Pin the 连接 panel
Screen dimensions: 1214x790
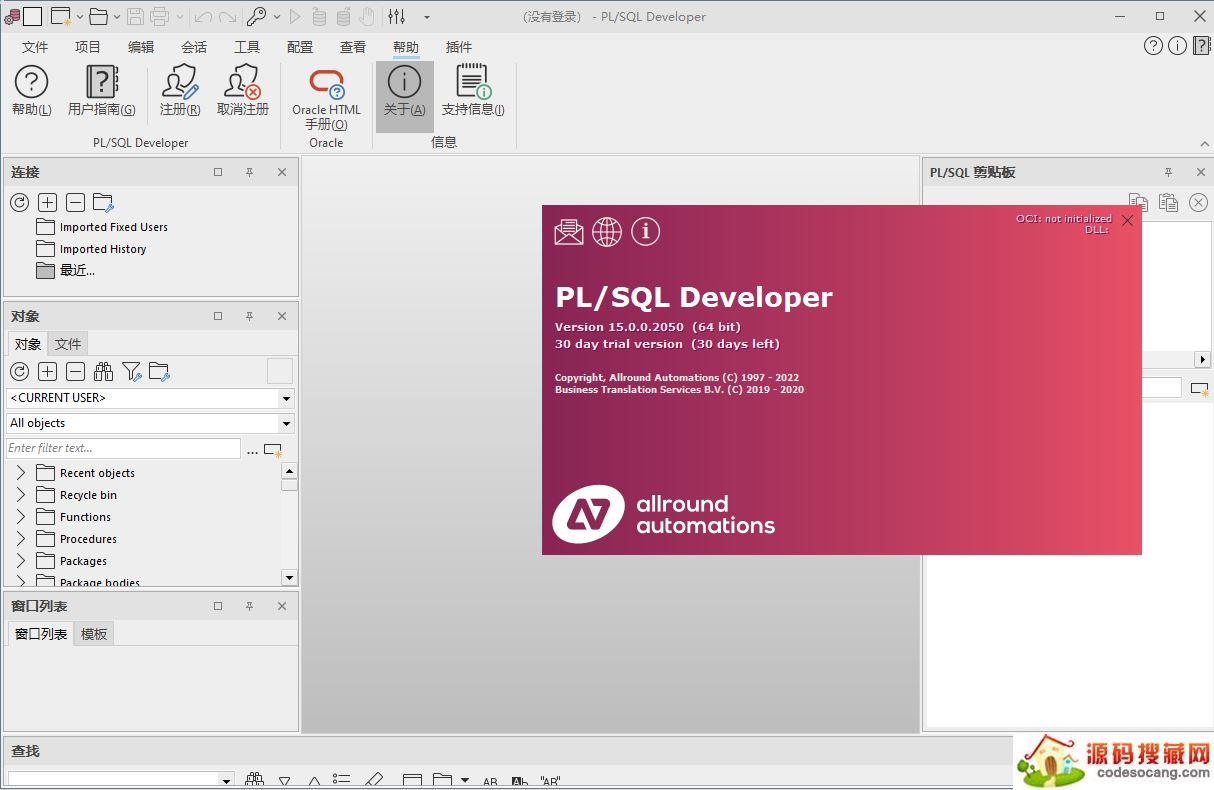coord(249,172)
